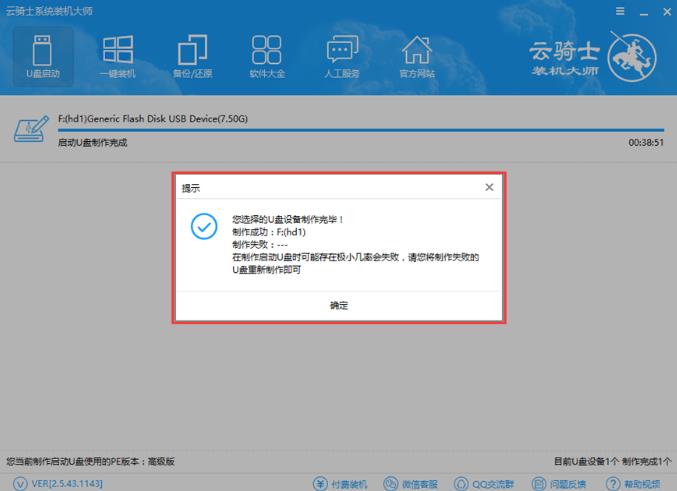Go to 官方网站 home tab
This screenshot has width=677, height=491.
point(417,57)
